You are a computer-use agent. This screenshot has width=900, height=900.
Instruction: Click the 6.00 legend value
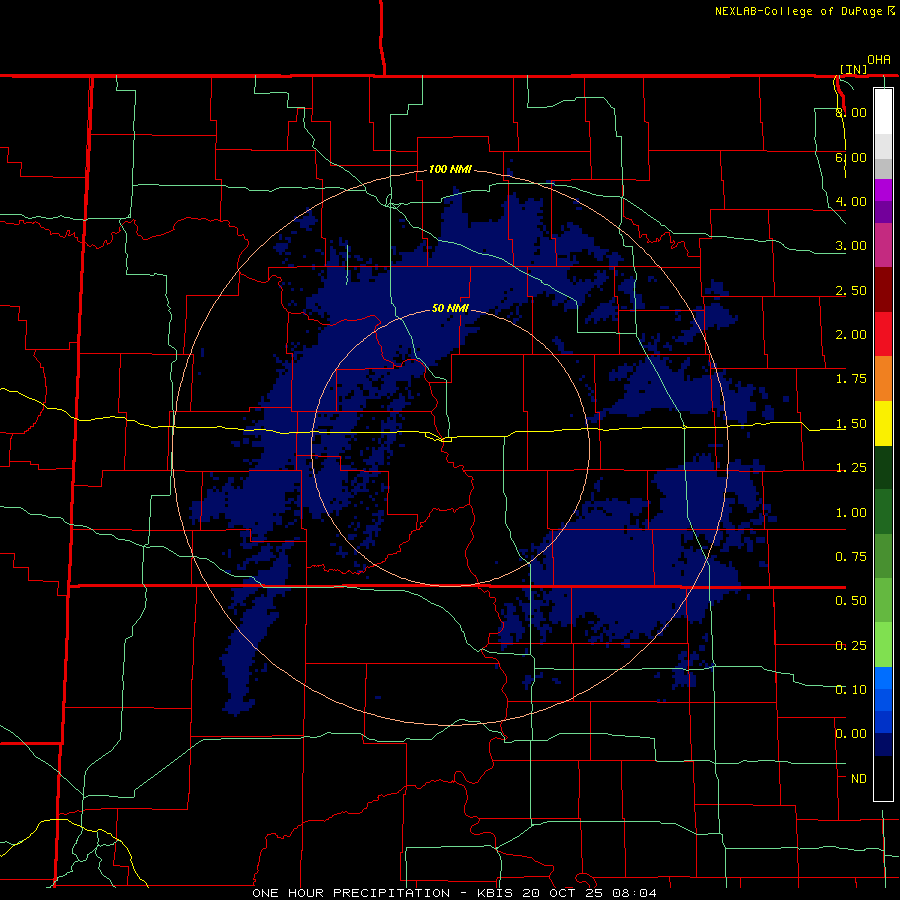point(851,157)
